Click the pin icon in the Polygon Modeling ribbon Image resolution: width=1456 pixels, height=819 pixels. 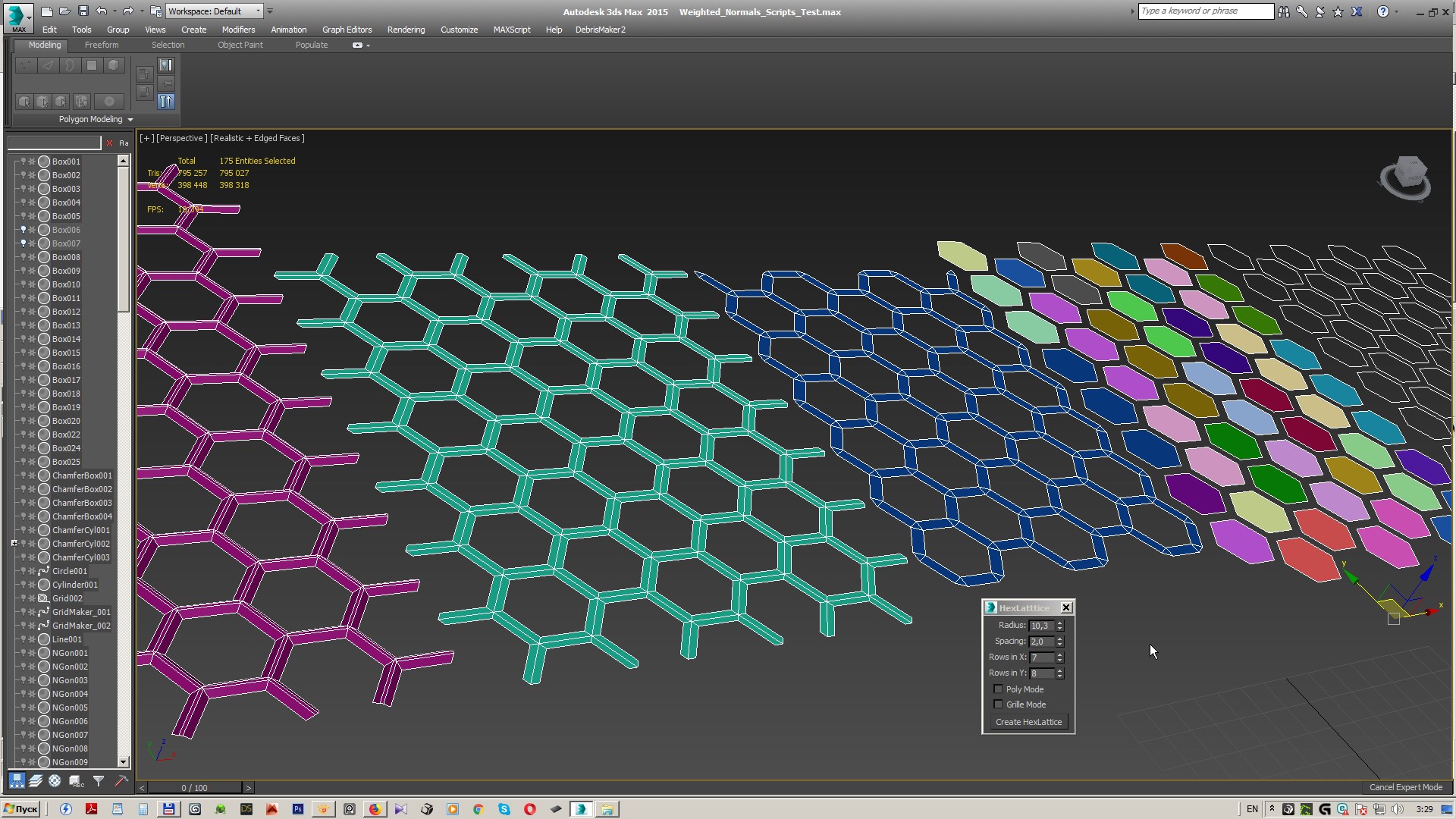click(x=166, y=83)
